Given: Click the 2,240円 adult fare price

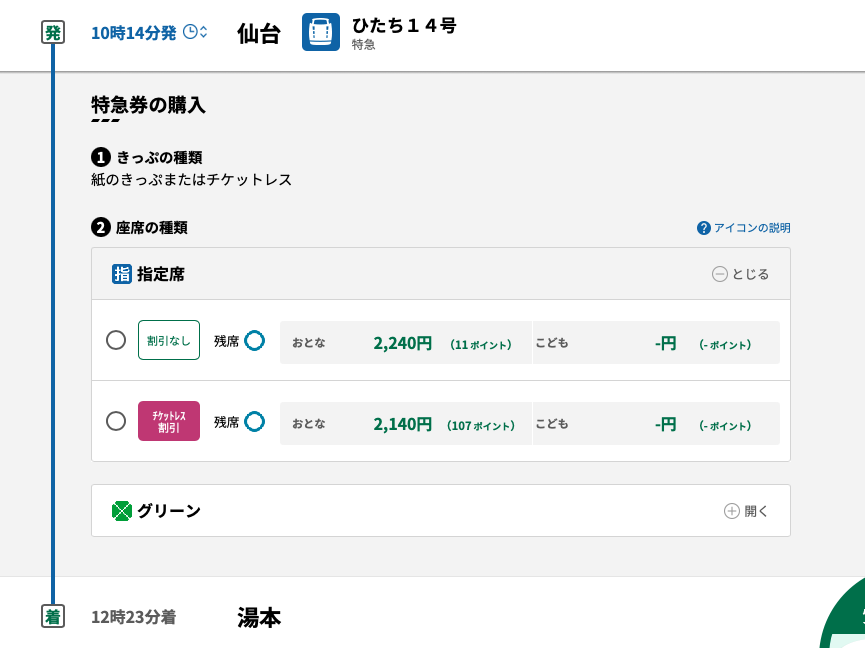Looking at the screenshot, I should [x=402, y=343].
